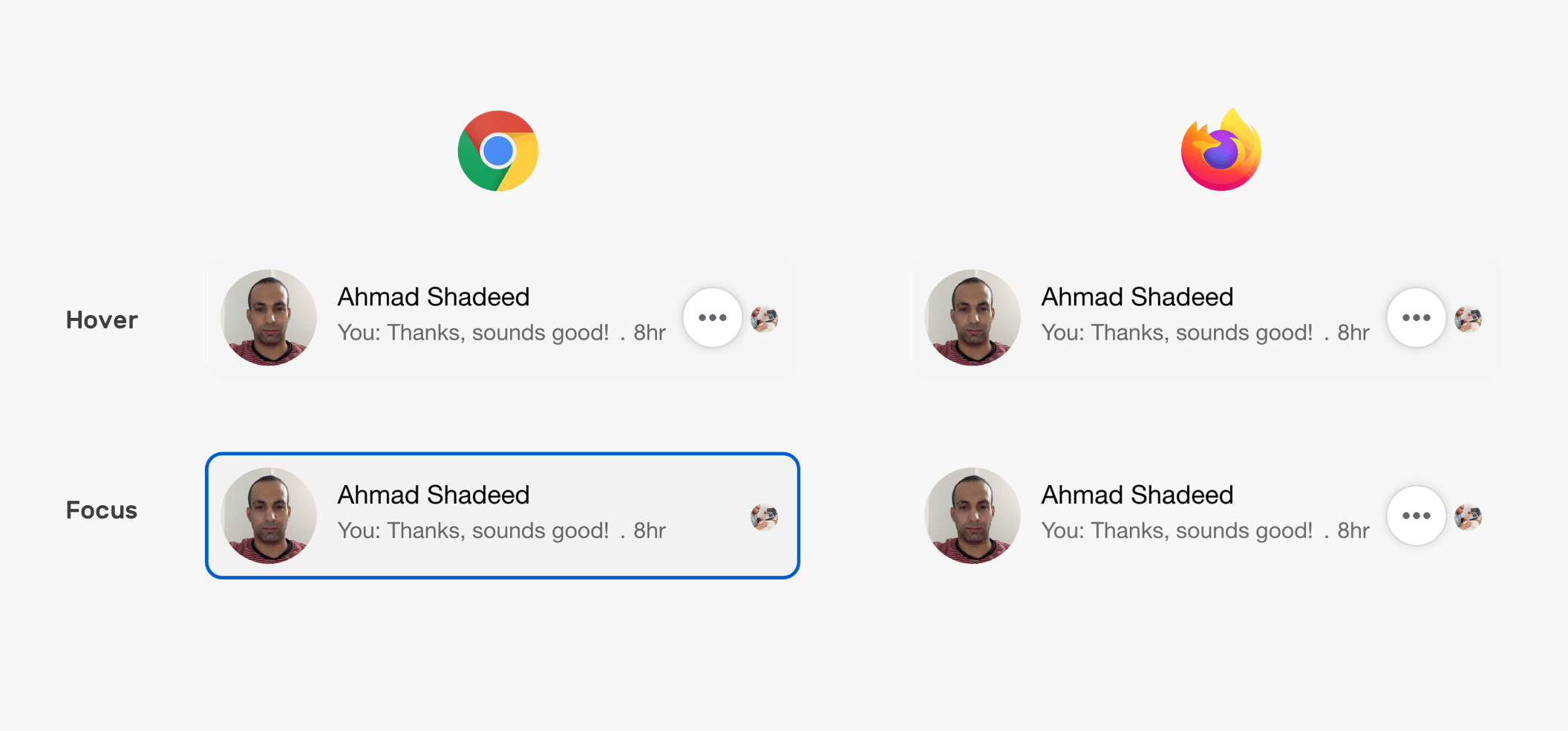Click the Focus row label
Image resolution: width=1568 pixels, height=731 pixels.
point(102,510)
